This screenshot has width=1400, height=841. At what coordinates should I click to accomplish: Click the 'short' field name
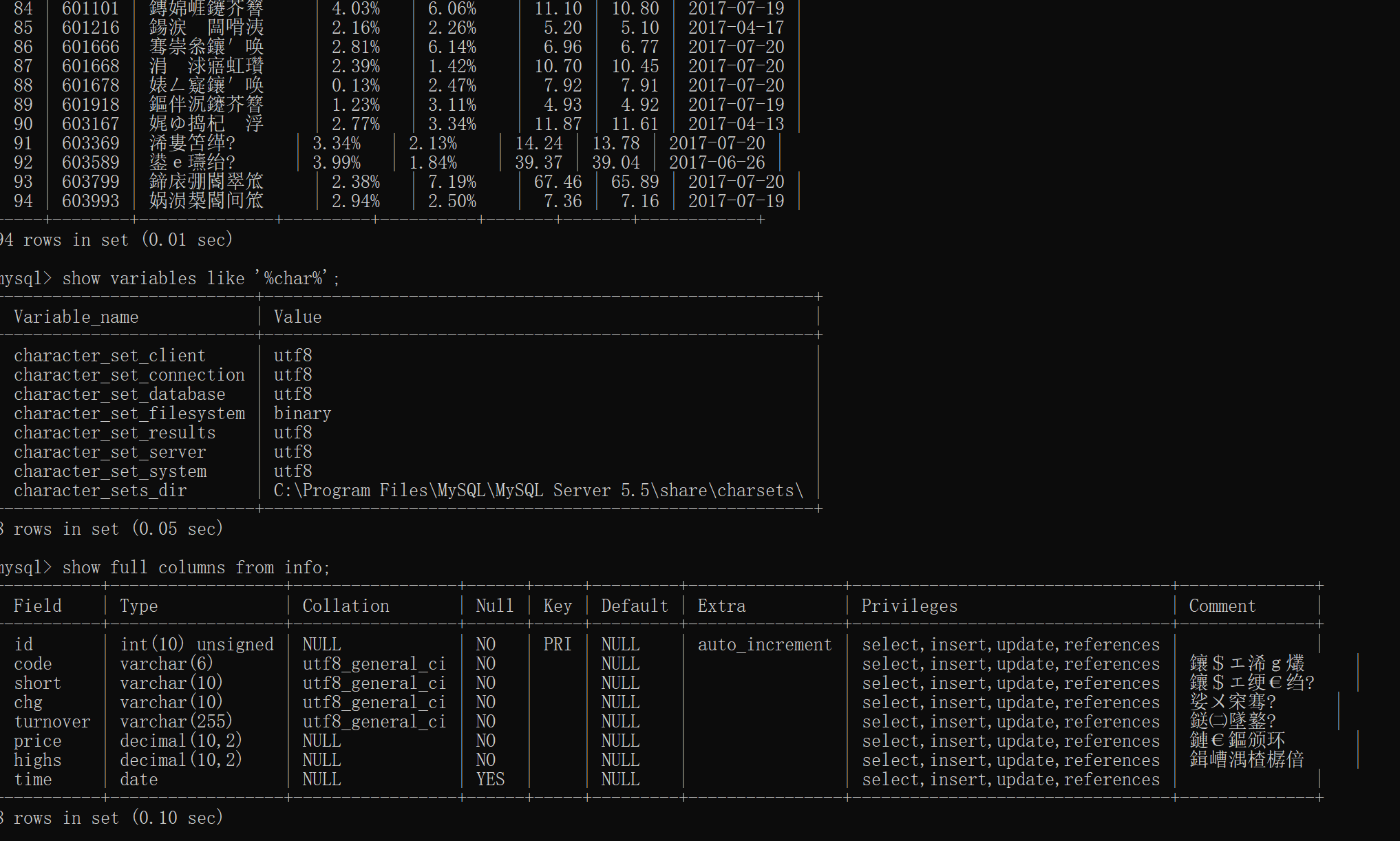tap(38, 683)
